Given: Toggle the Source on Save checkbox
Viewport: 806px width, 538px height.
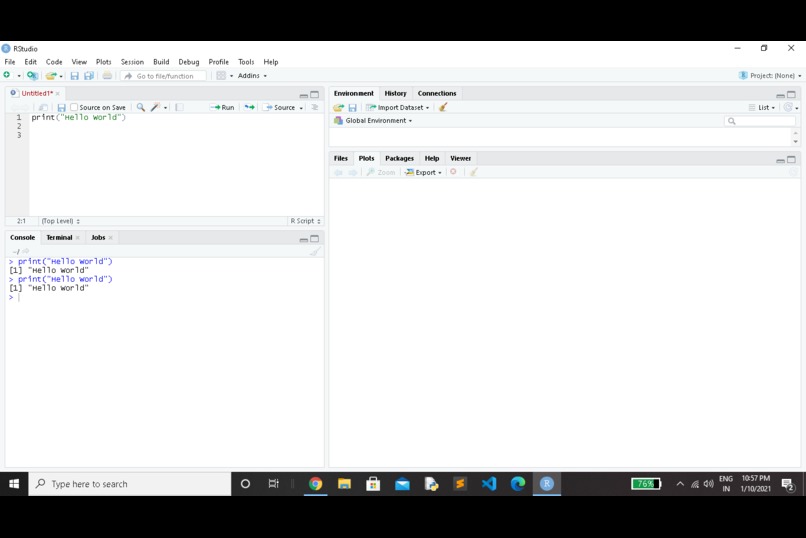Looking at the screenshot, I should 74,107.
